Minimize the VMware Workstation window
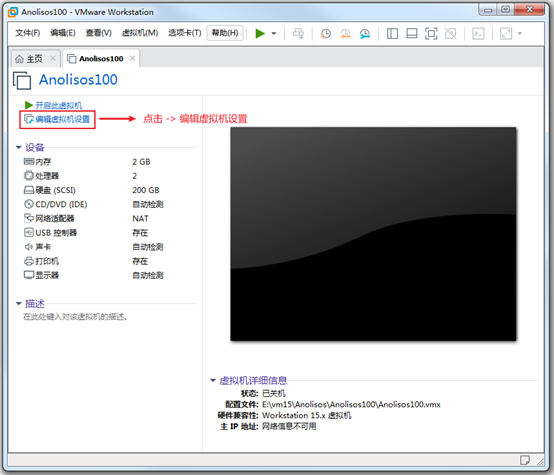Screen dimensions: 554x475 (x=488, y=10)
